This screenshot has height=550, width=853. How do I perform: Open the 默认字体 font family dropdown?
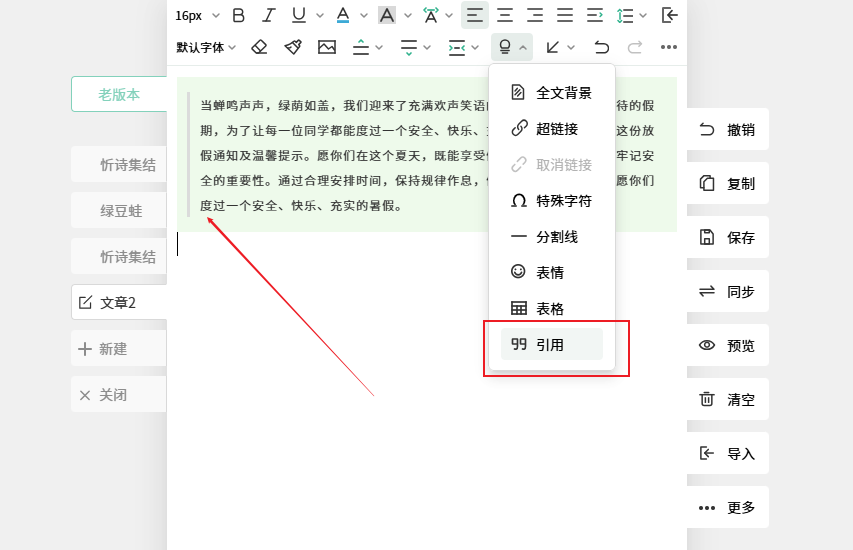pyautogui.click(x=206, y=47)
